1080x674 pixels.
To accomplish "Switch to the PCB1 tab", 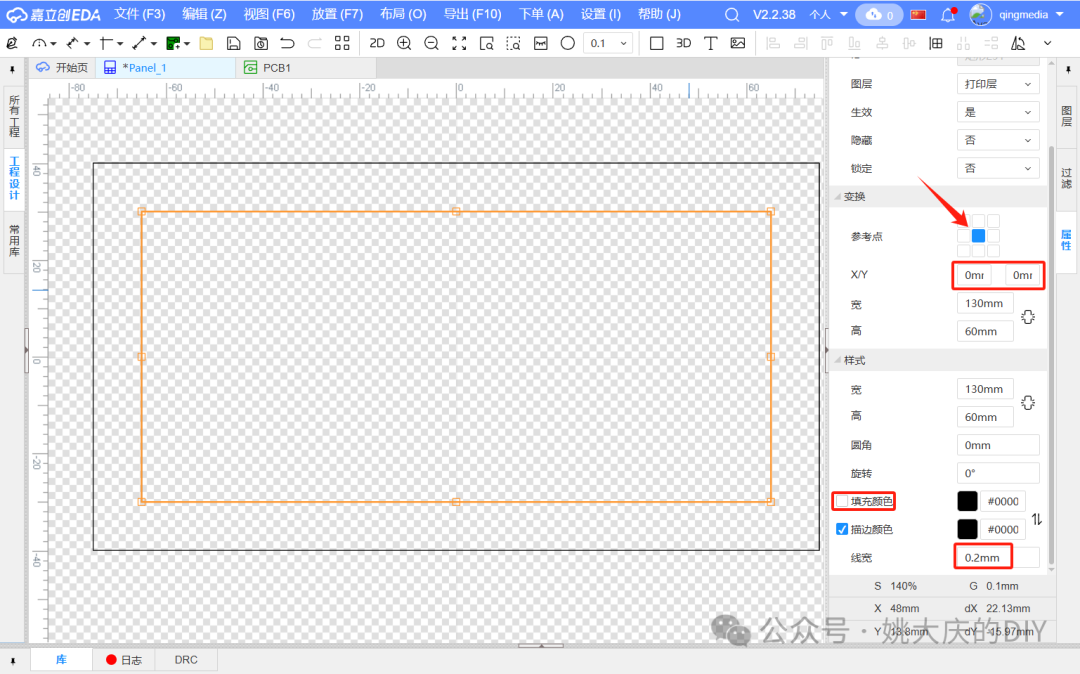I will [x=276, y=67].
